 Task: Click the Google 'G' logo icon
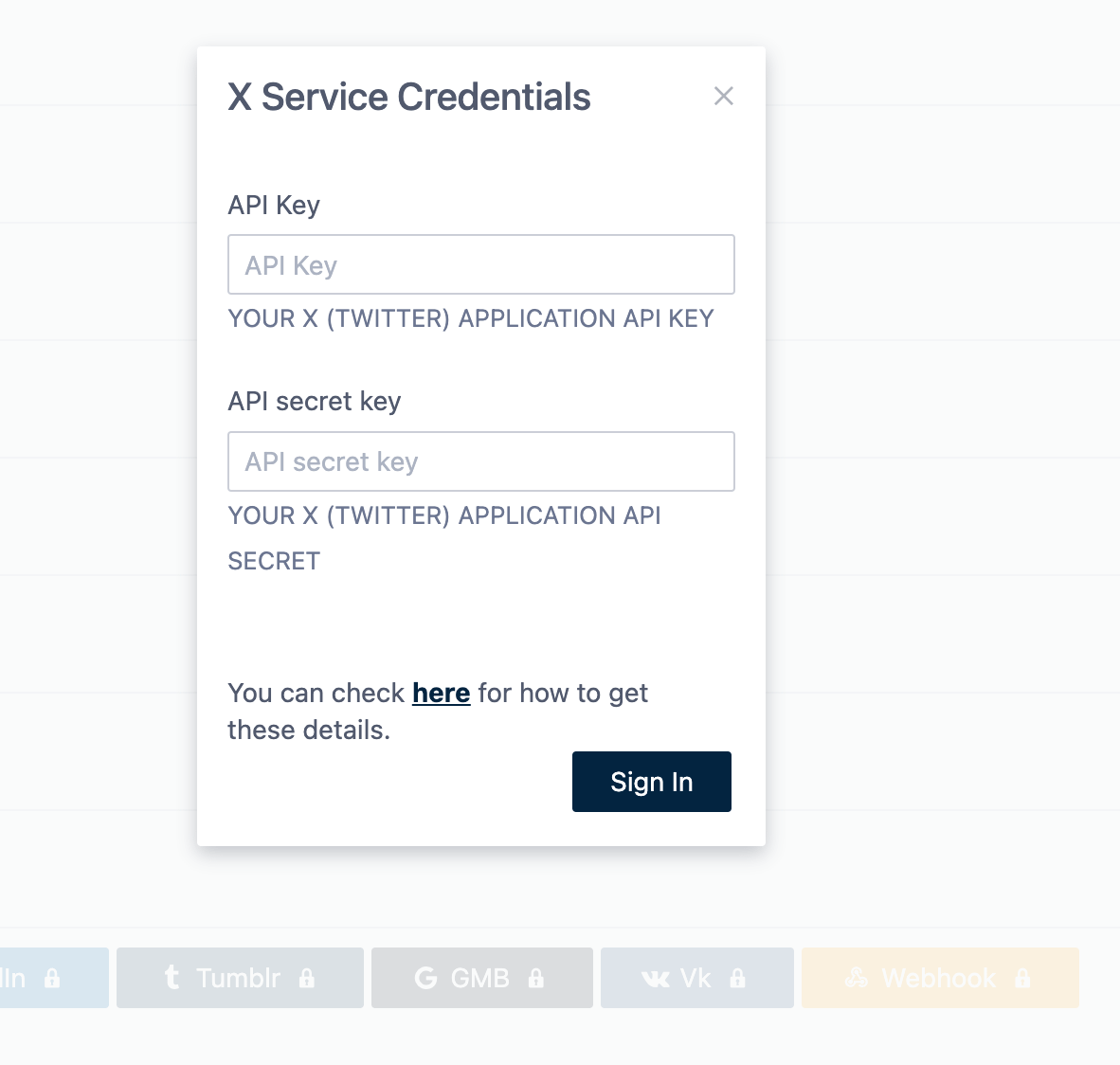click(426, 978)
